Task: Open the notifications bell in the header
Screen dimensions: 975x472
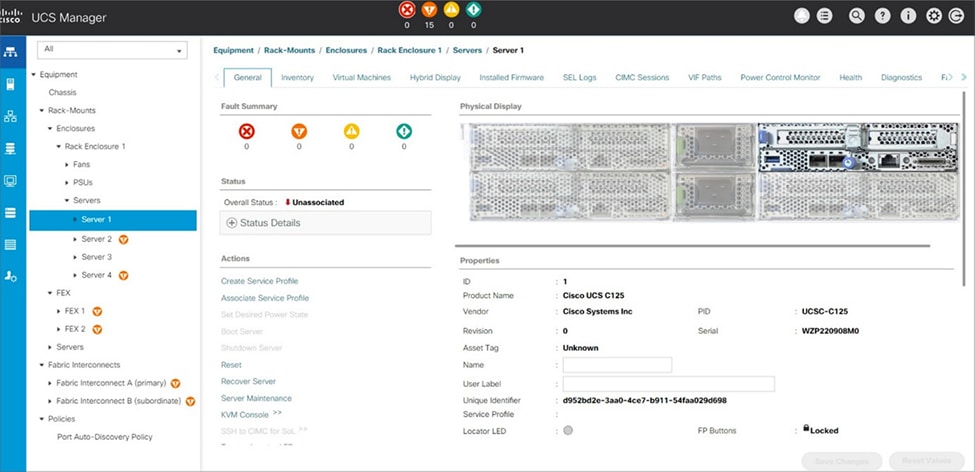Action: (x=802, y=17)
